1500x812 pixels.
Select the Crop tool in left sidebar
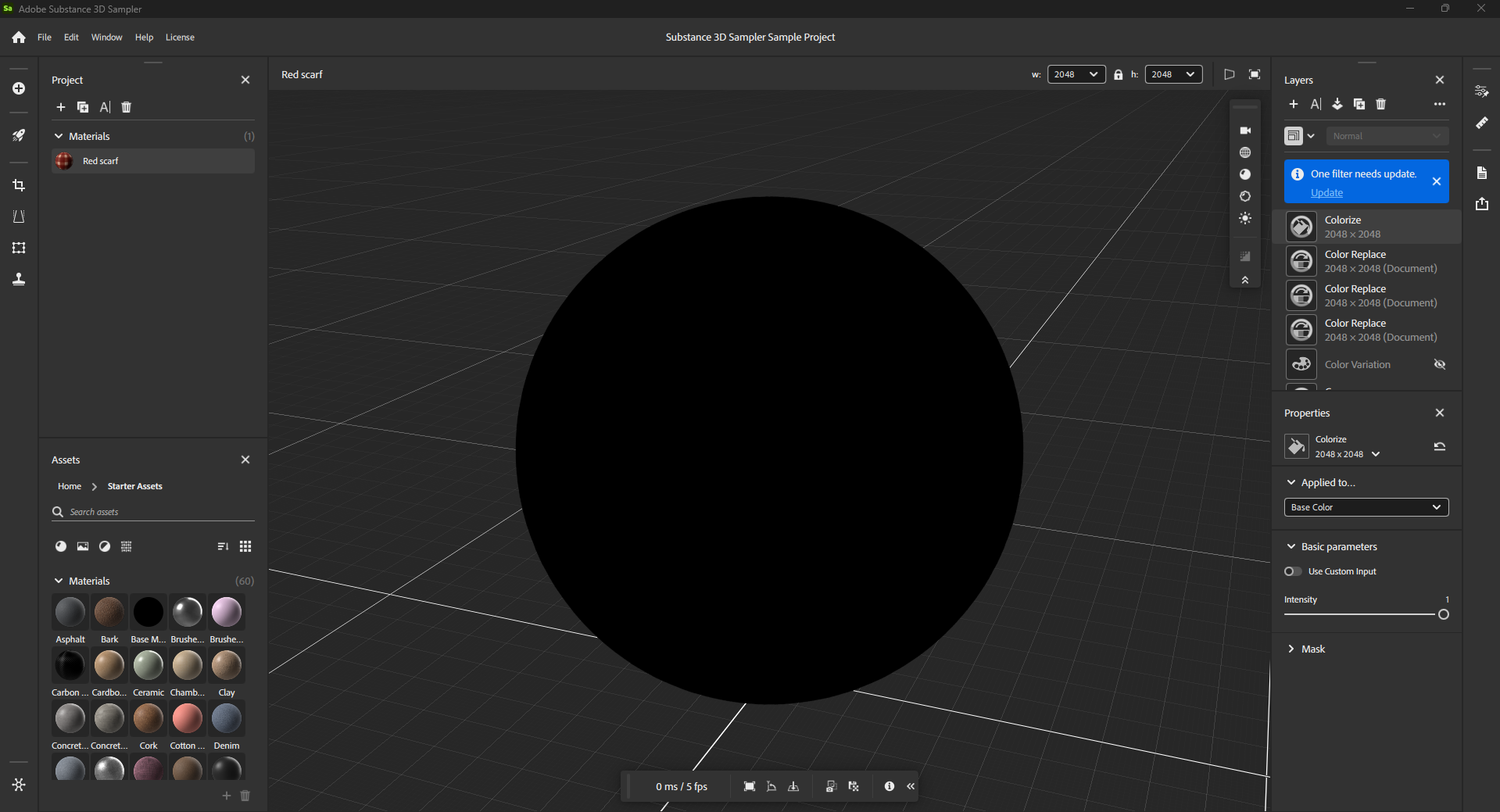[19, 185]
